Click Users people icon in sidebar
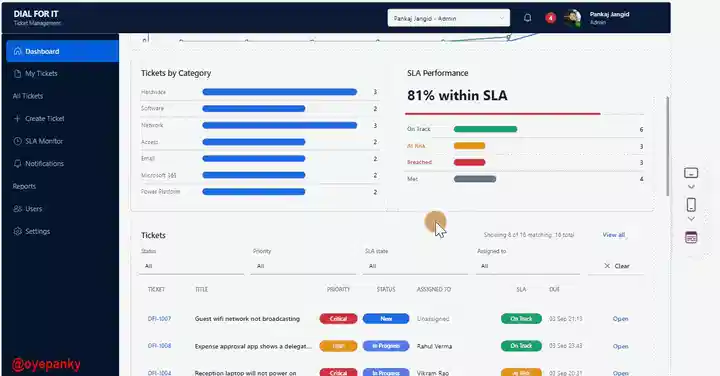Image resolution: width=720 pixels, height=376 pixels. tap(17, 209)
